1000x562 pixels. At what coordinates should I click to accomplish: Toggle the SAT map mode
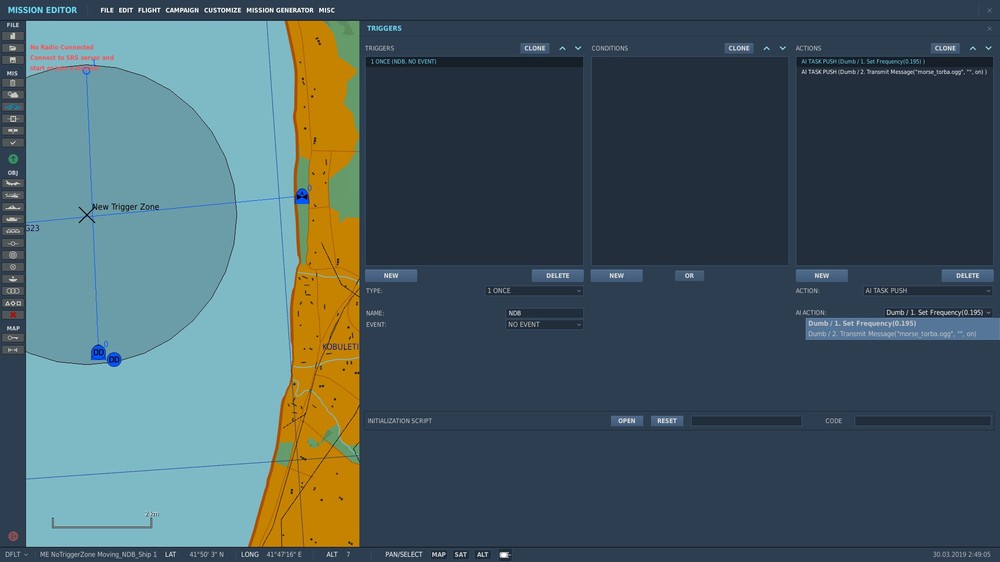(x=460, y=554)
